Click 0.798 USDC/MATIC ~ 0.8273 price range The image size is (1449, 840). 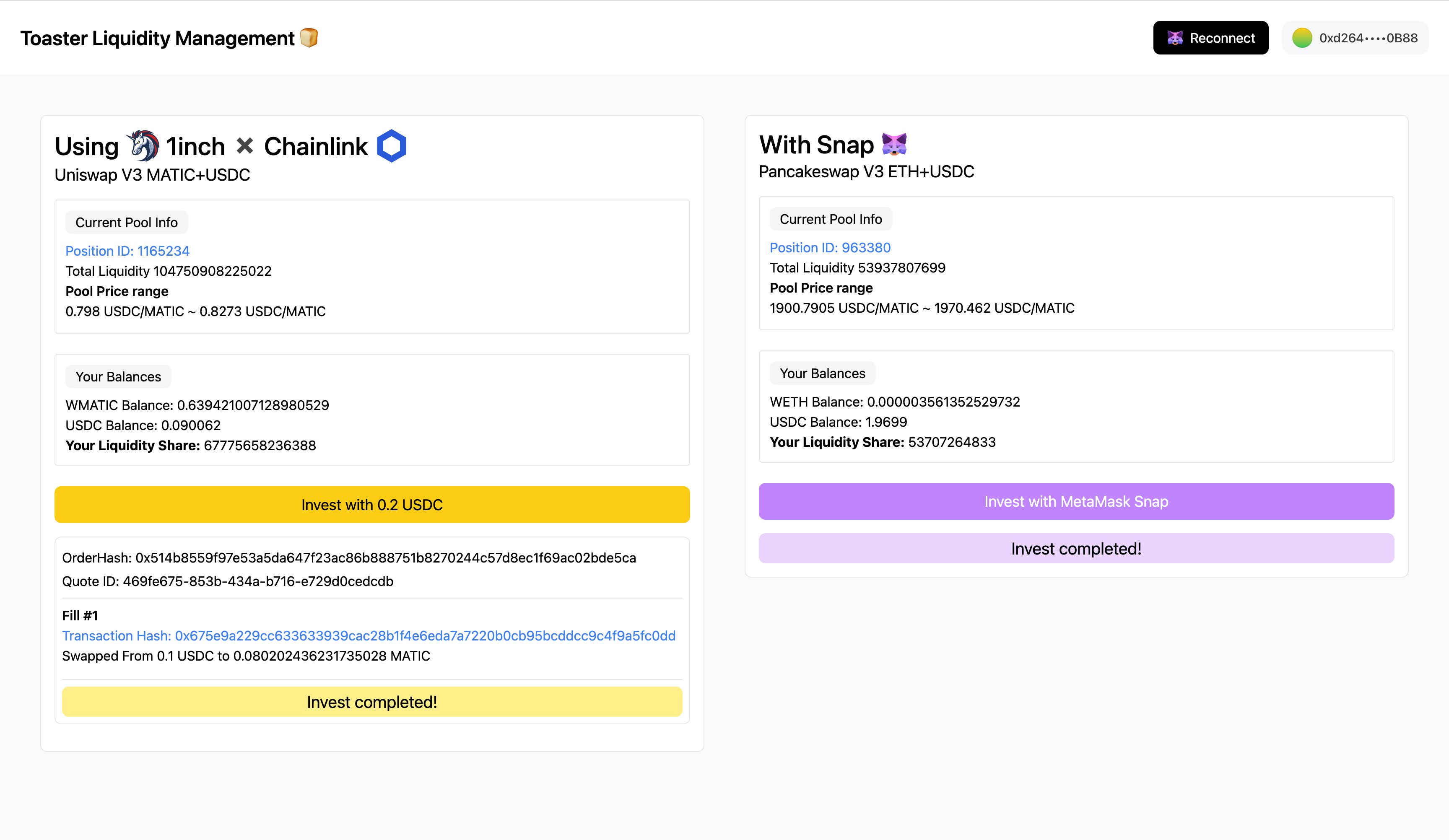click(195, 311)
